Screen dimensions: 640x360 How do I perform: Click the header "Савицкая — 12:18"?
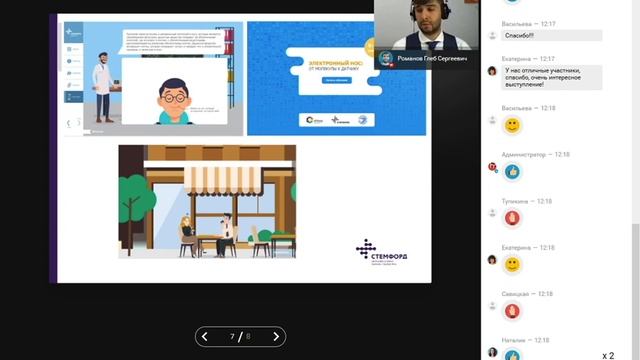tap(527, 294)
